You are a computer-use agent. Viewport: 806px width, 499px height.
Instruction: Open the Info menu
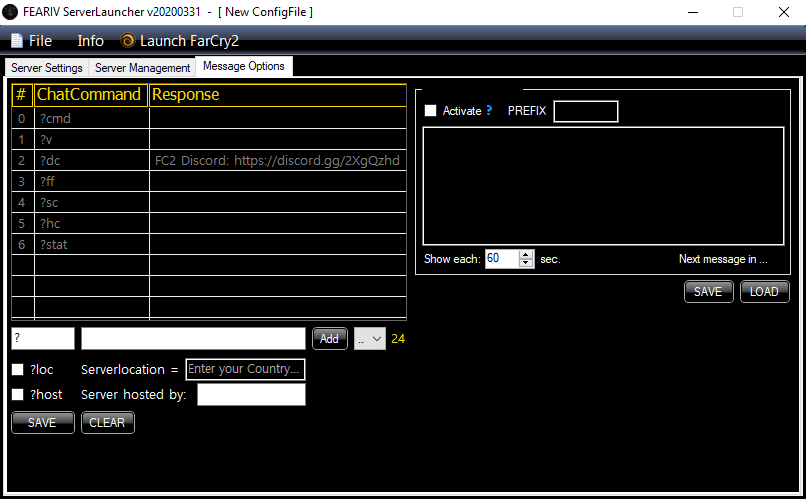[x=90, y=41]
